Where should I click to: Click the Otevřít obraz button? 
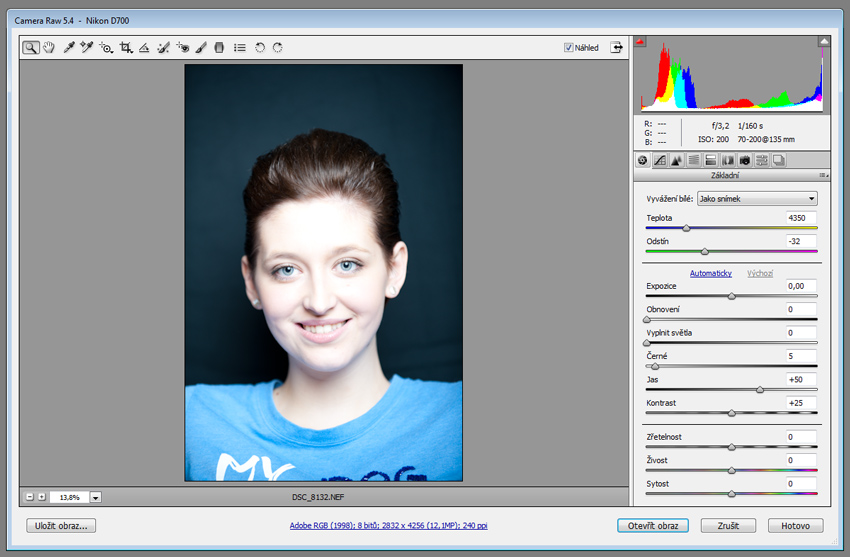pos(653,525)
